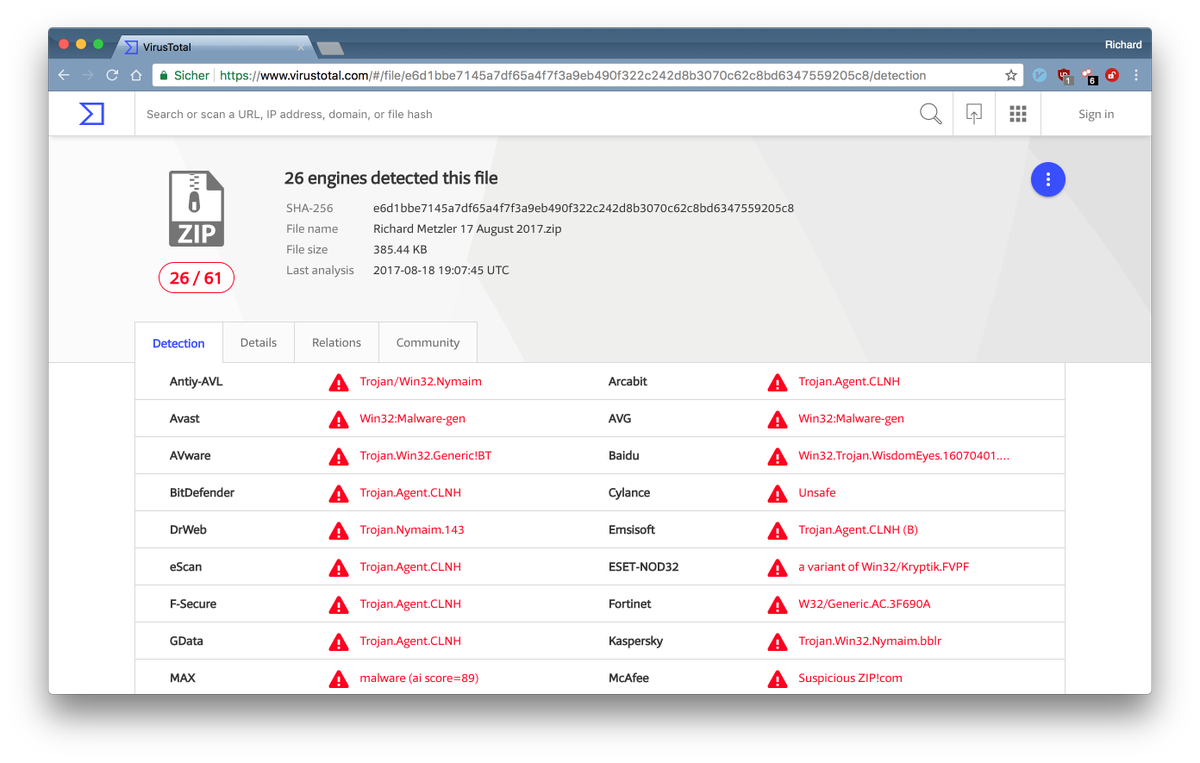The image size is (1200, 763).
Task: Click the warning icon in DrWeb row
Action: [339, 530]
